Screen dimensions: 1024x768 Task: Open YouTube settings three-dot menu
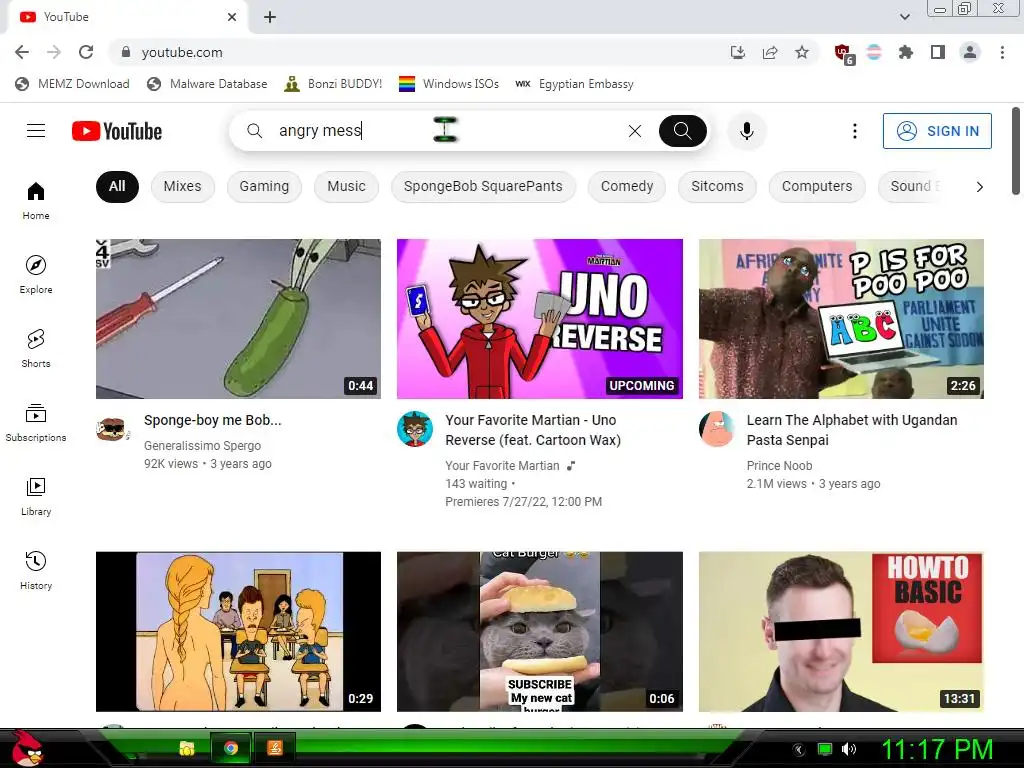point(854,131)
